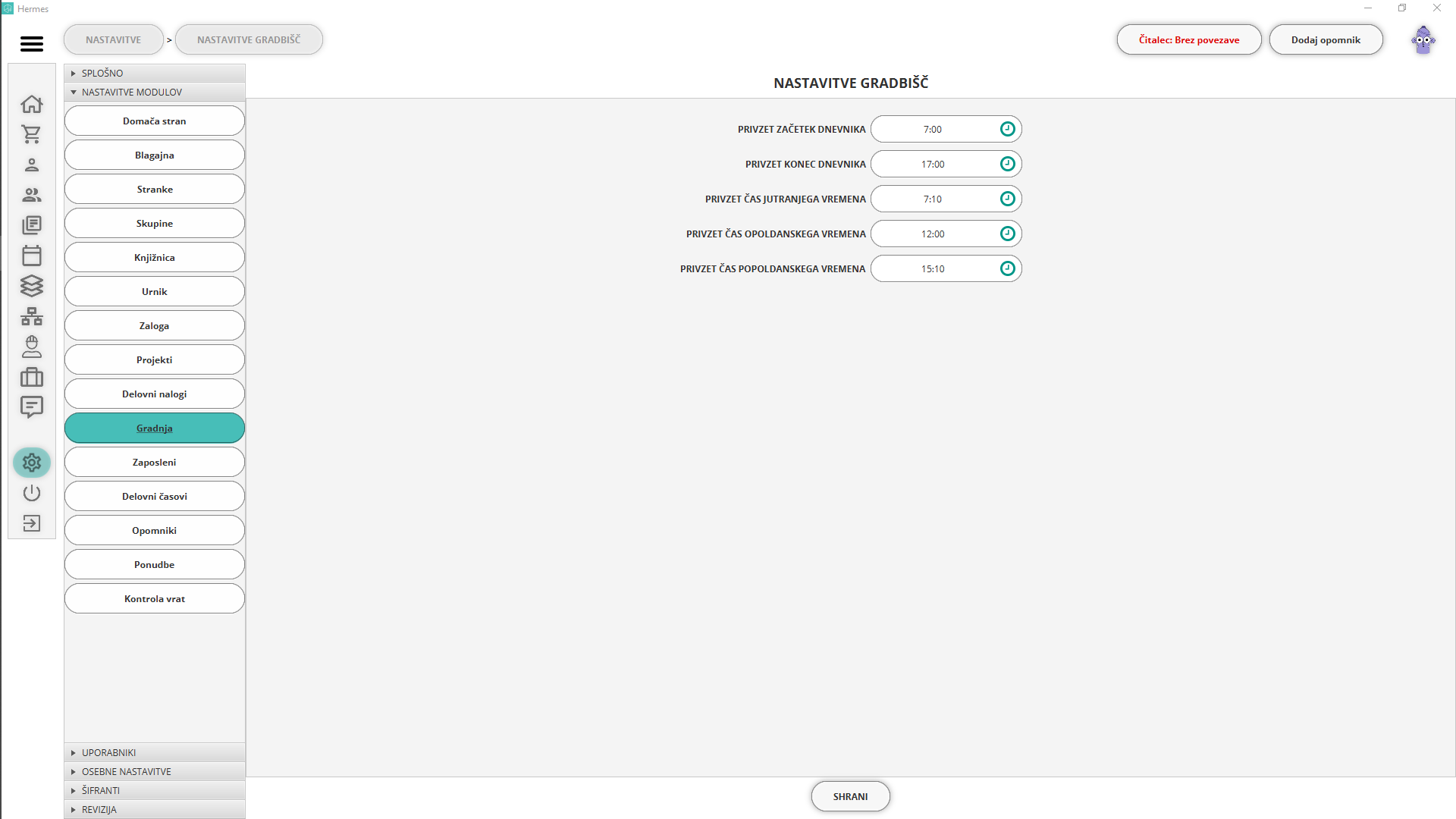Viewport: 1456px width, 819px height.
Task: Open clock picker for popoldanskega vremena
Action: (x=1007, y=268)
